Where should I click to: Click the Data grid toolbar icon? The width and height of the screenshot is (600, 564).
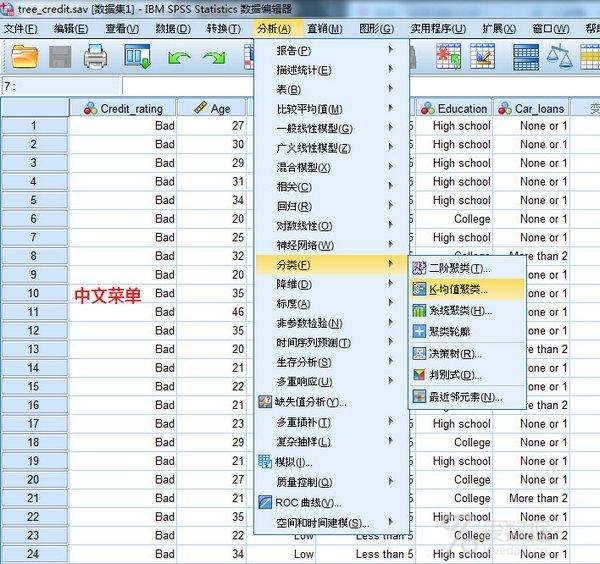pyautogui.click(x=526, y=57)
